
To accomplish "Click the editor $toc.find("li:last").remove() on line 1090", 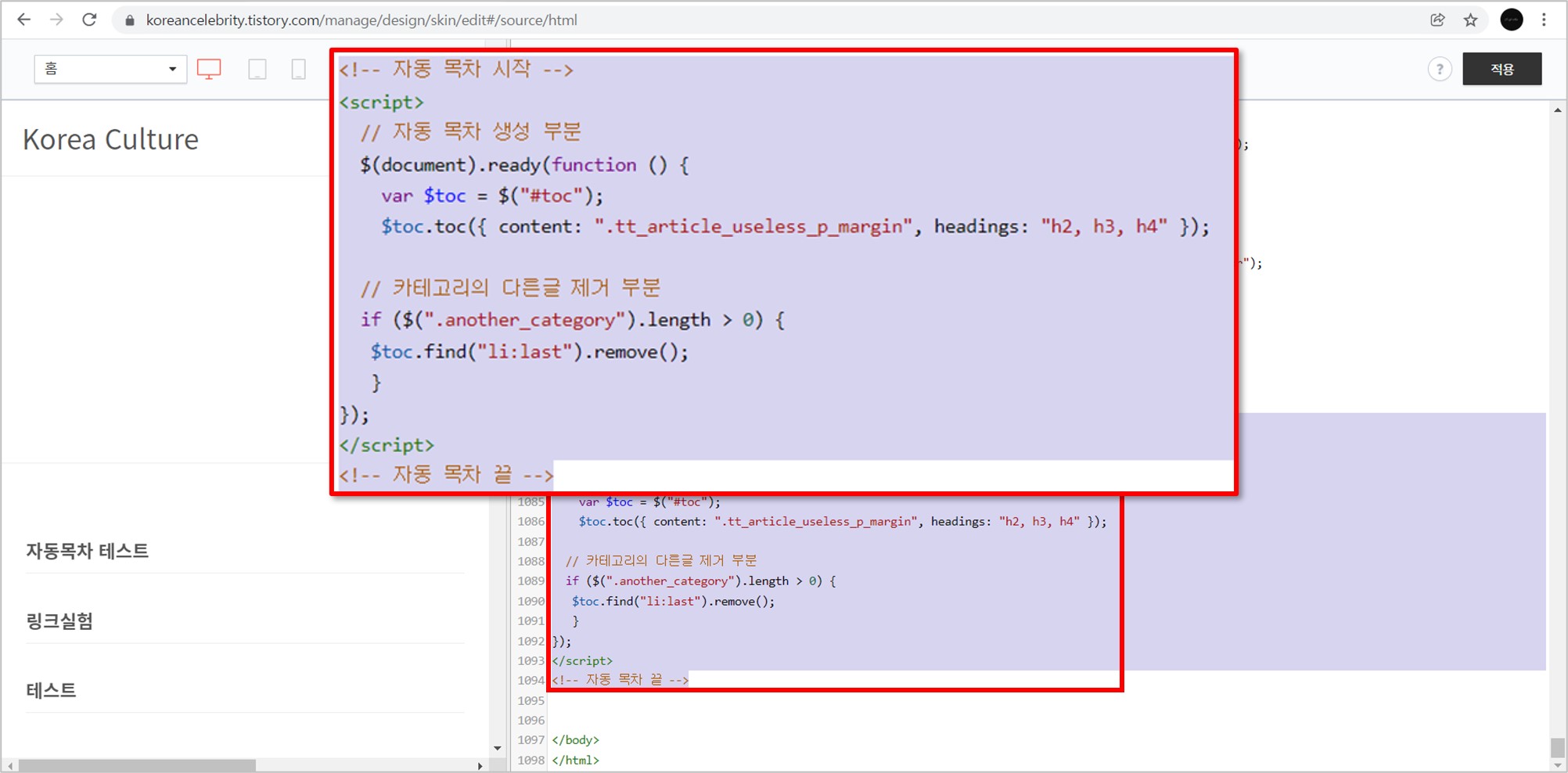I will (673, 601).
